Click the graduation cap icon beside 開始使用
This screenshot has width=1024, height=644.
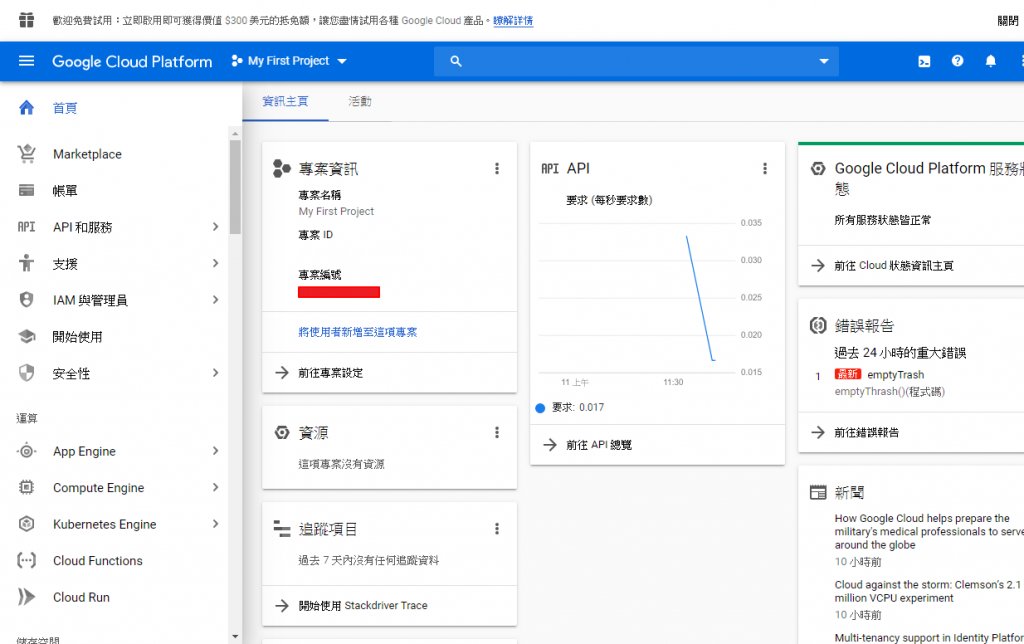(26, 336)
